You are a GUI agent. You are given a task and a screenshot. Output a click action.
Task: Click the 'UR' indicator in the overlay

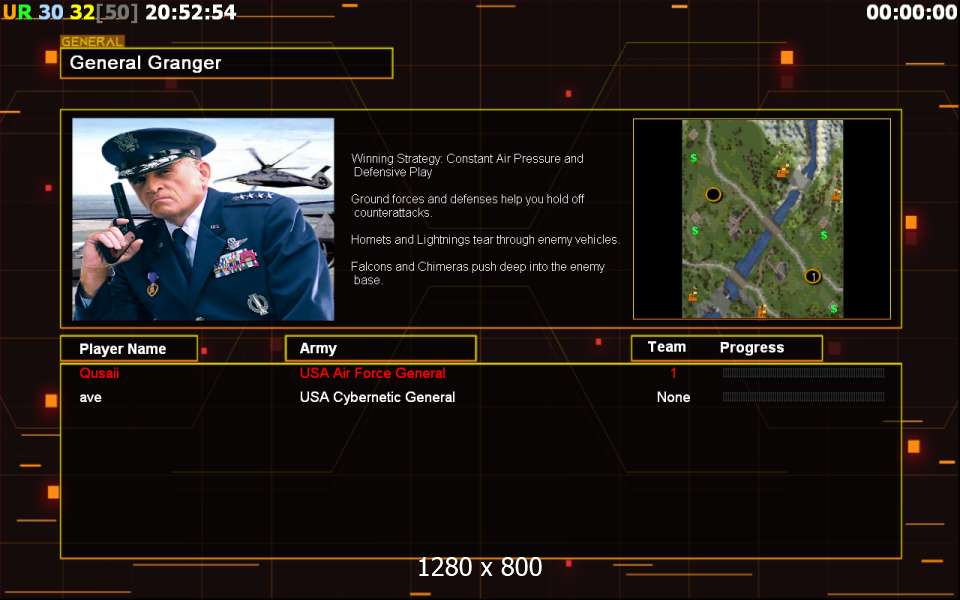click(17, 12)
